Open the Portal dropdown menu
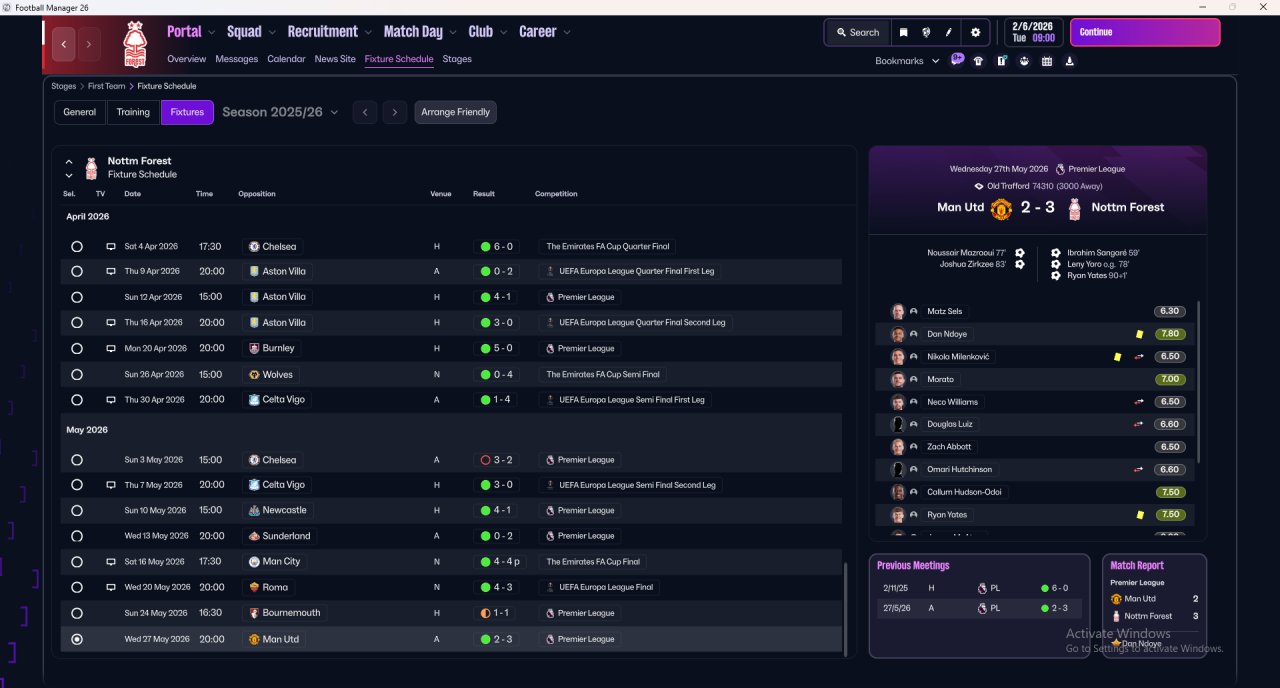1280x688 pixels. coord(191,32)
